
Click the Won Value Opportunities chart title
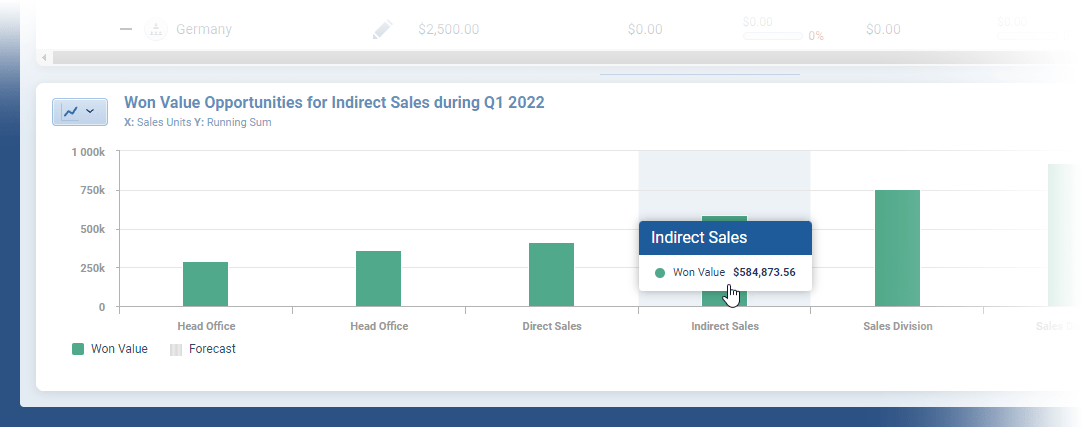[x=334, y=102]
